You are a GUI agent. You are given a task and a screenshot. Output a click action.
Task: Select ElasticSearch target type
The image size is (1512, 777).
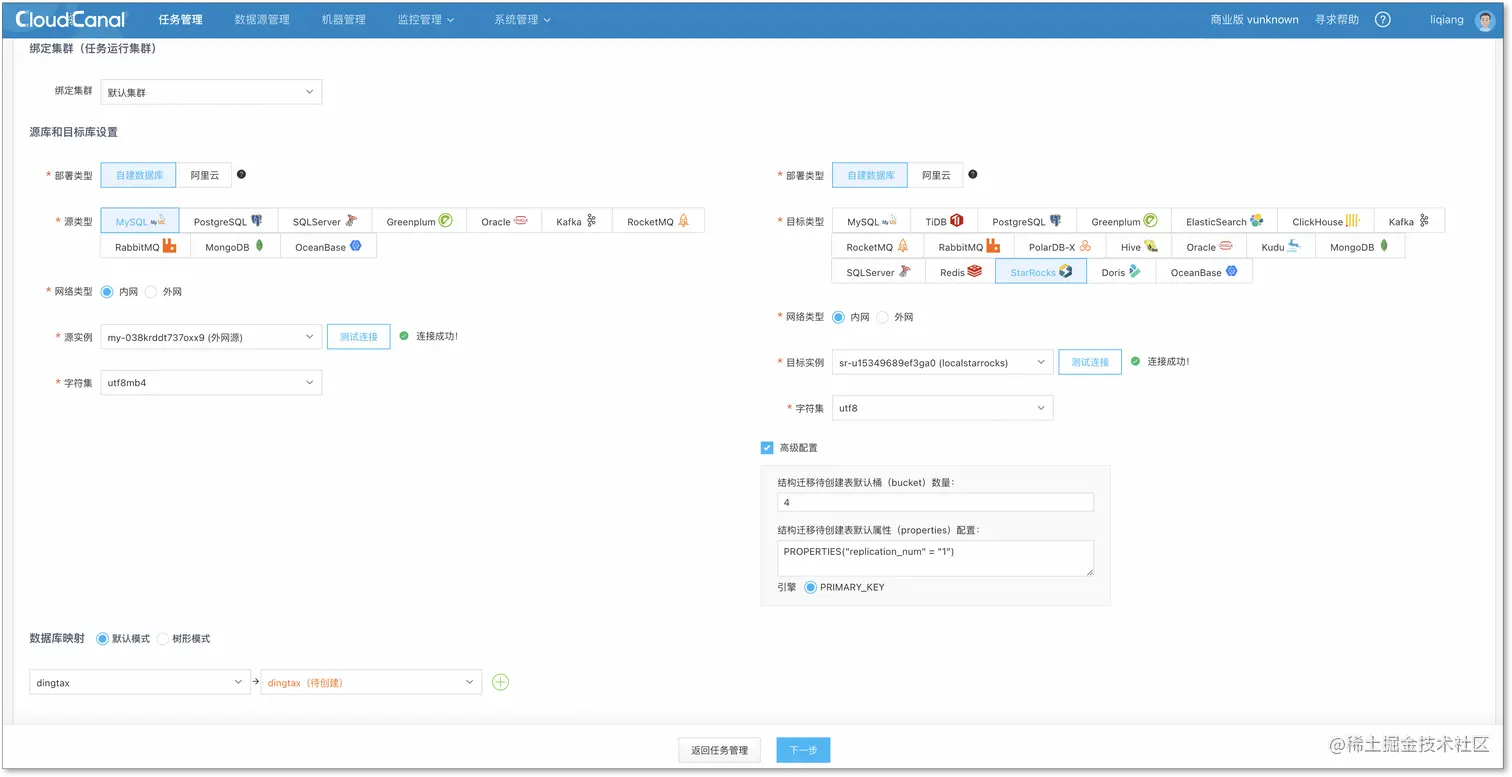coord(1224,221)
